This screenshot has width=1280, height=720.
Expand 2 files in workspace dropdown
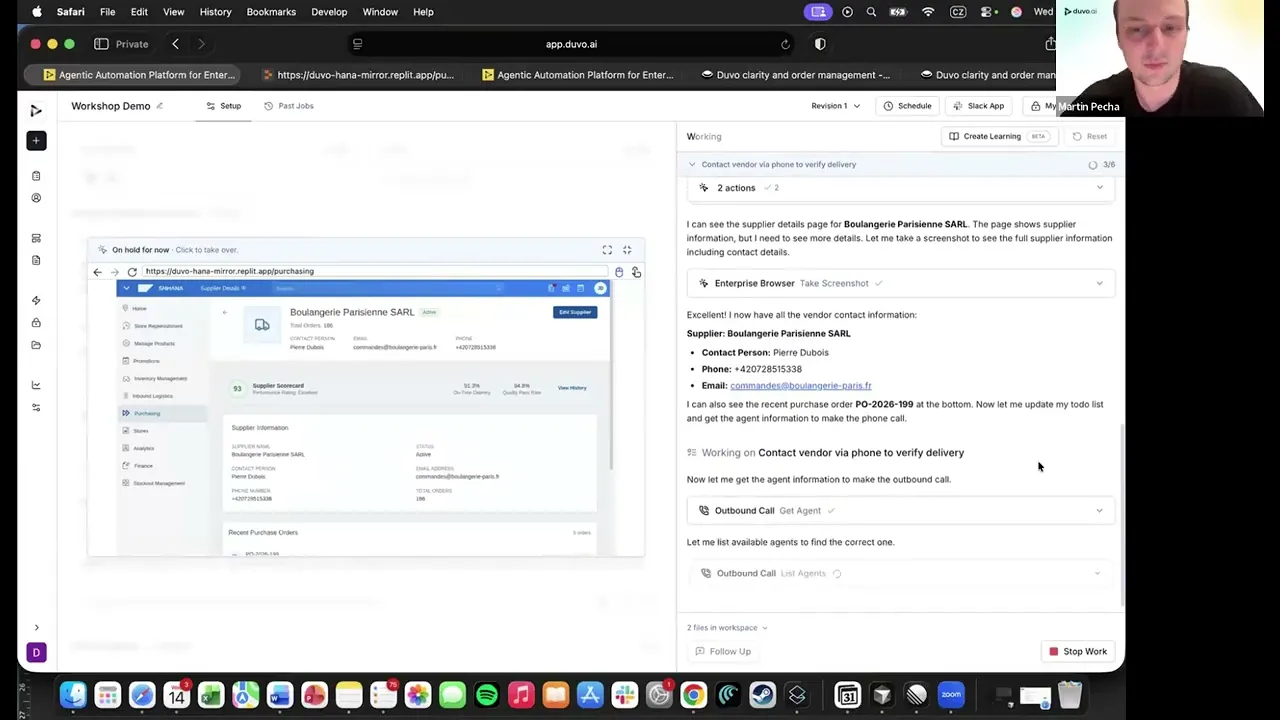[x=727, y=628]
